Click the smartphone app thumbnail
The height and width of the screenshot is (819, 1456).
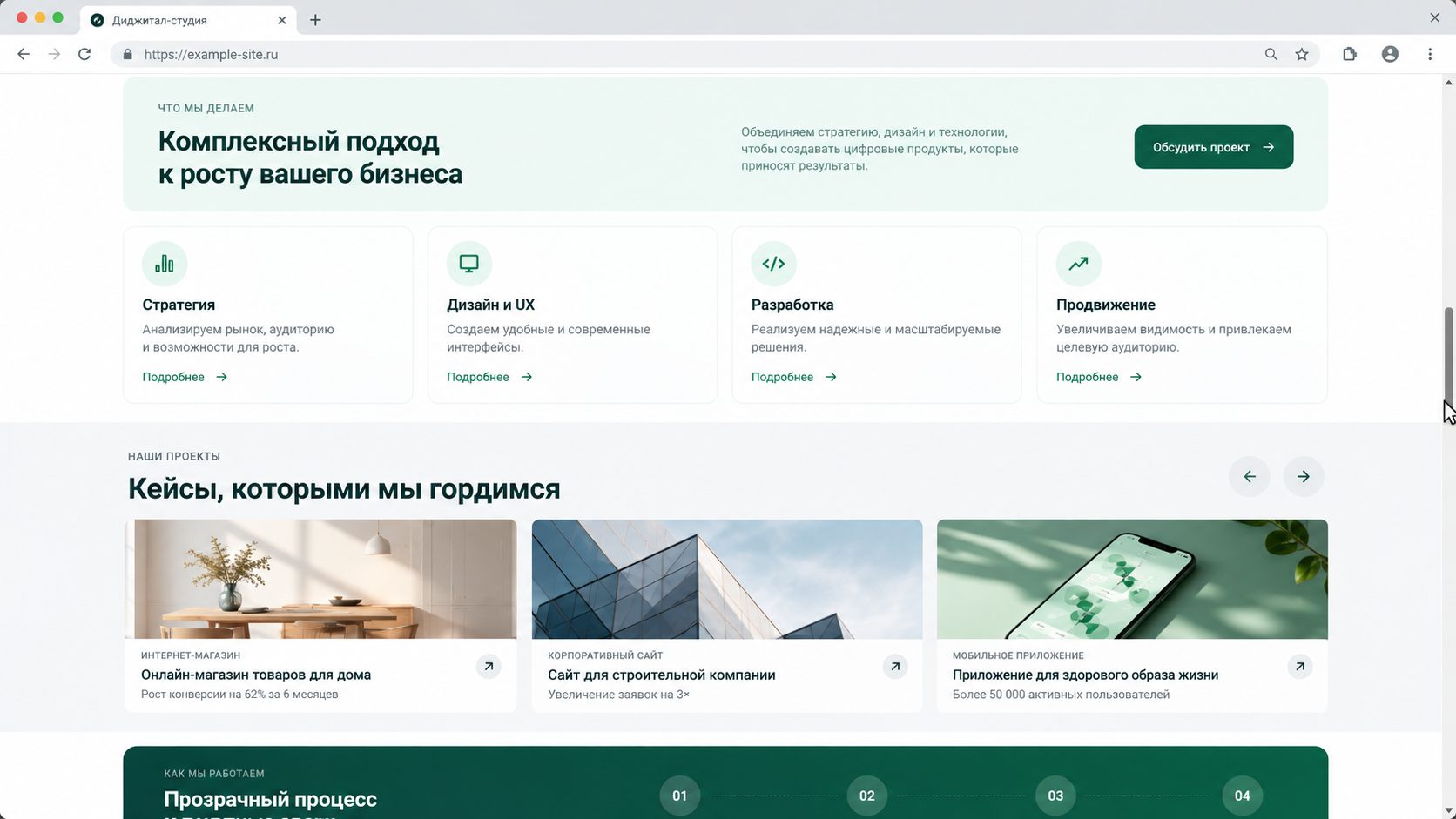click(x=1132, y=579)
